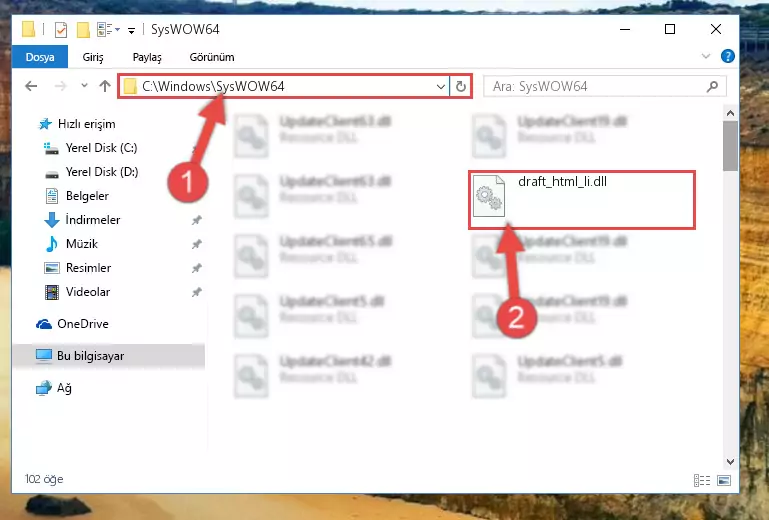
Task: Click the folder icon in title bar
Action: pyautogui.click(x=28, y=30)
